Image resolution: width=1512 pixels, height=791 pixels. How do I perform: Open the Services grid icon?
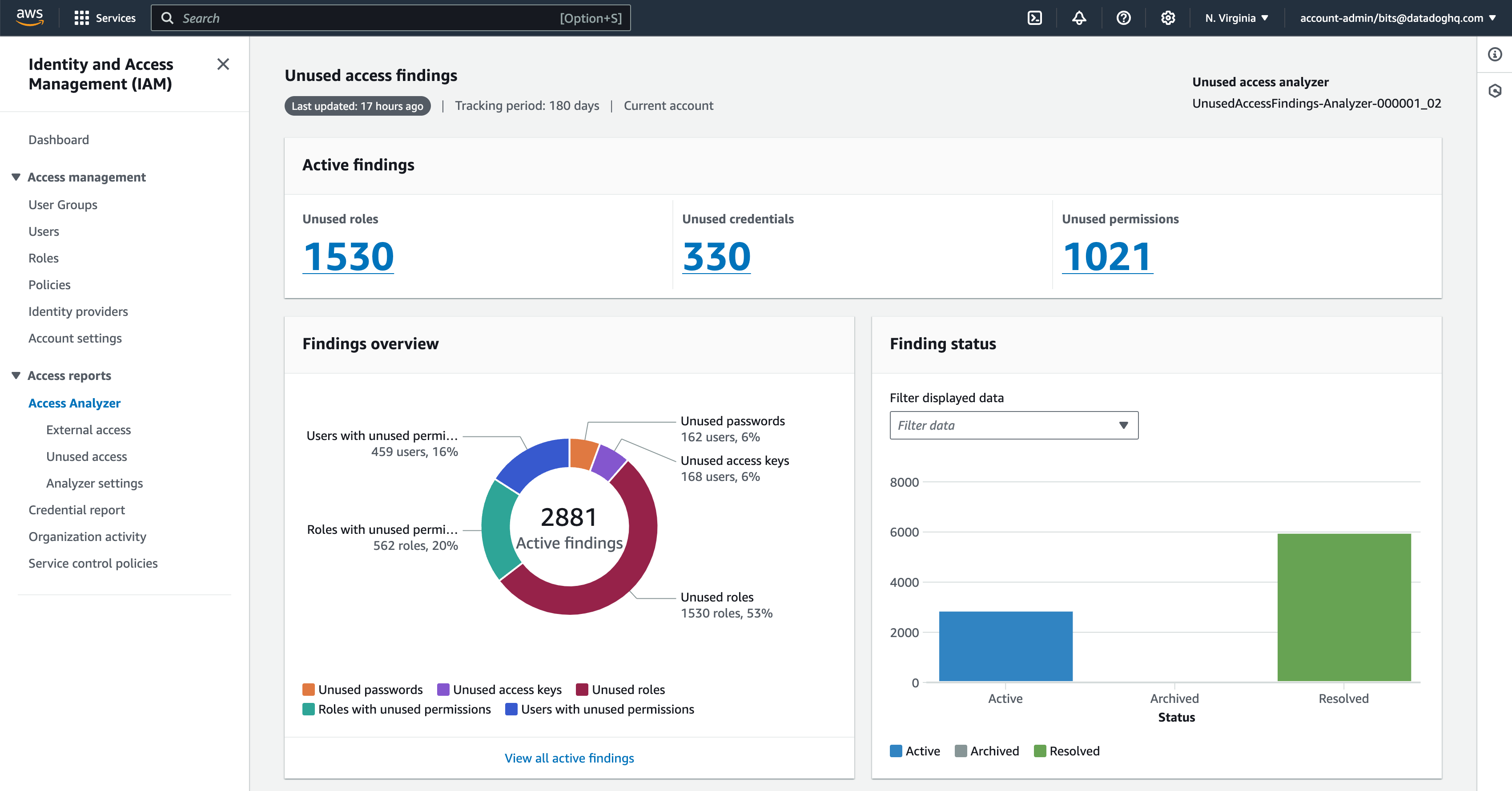82,18
